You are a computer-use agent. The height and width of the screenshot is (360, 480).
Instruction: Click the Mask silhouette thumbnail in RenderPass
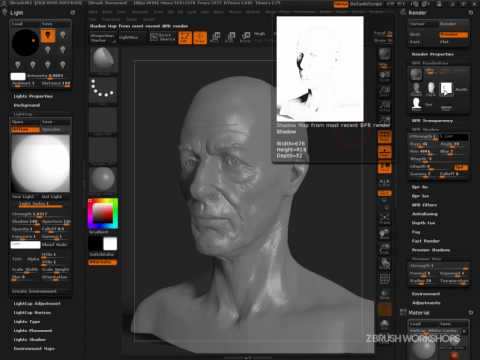pyautogui.click(x=417, y=103)
